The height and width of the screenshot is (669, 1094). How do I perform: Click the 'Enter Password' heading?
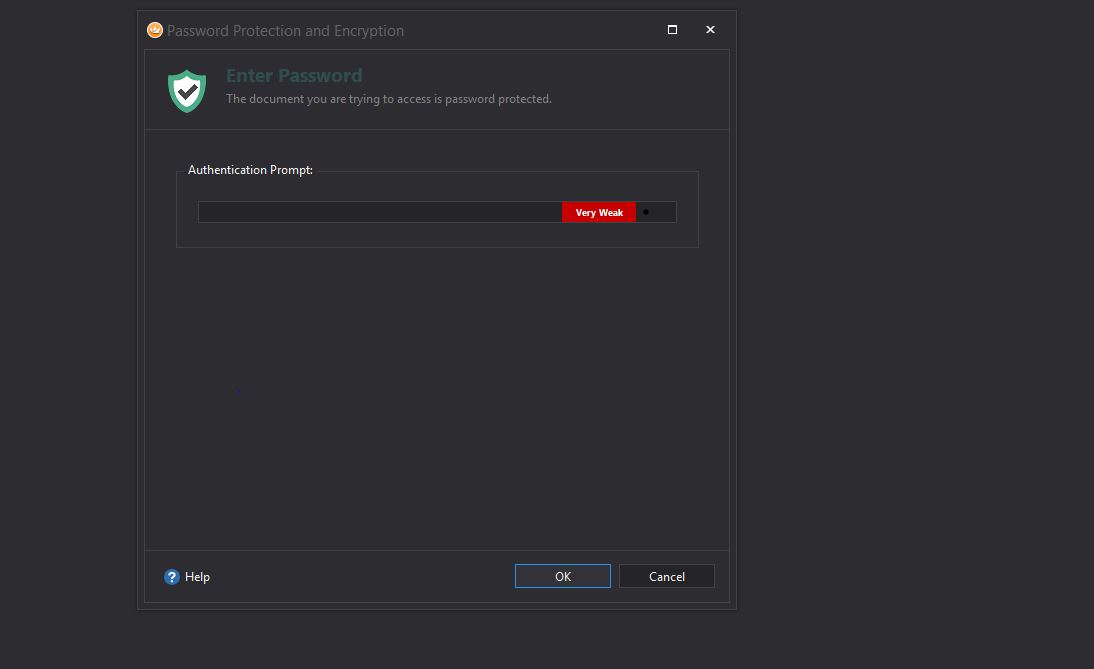coord(294,76)
